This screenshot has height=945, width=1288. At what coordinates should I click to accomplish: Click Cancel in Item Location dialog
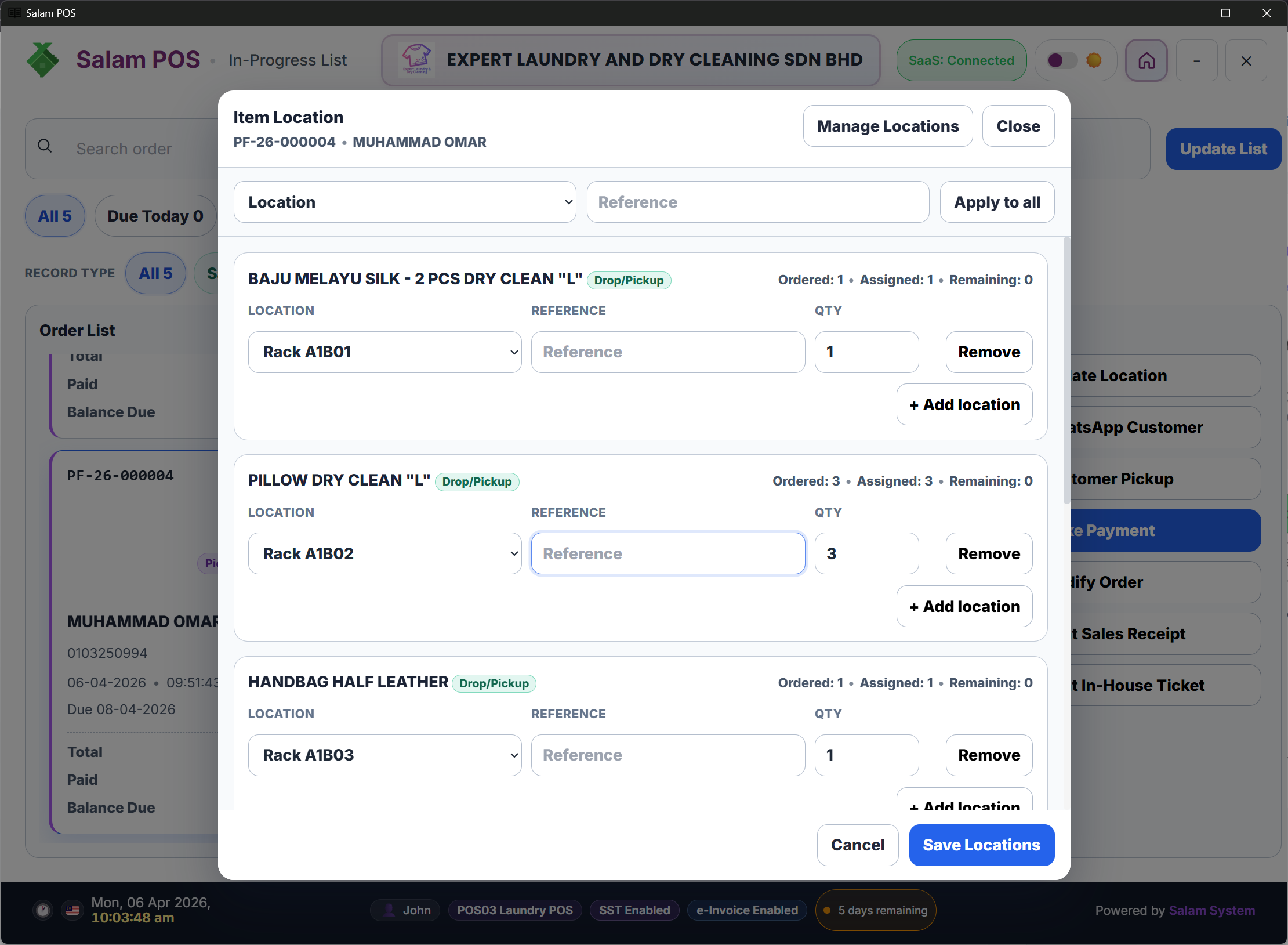(858, 845)
